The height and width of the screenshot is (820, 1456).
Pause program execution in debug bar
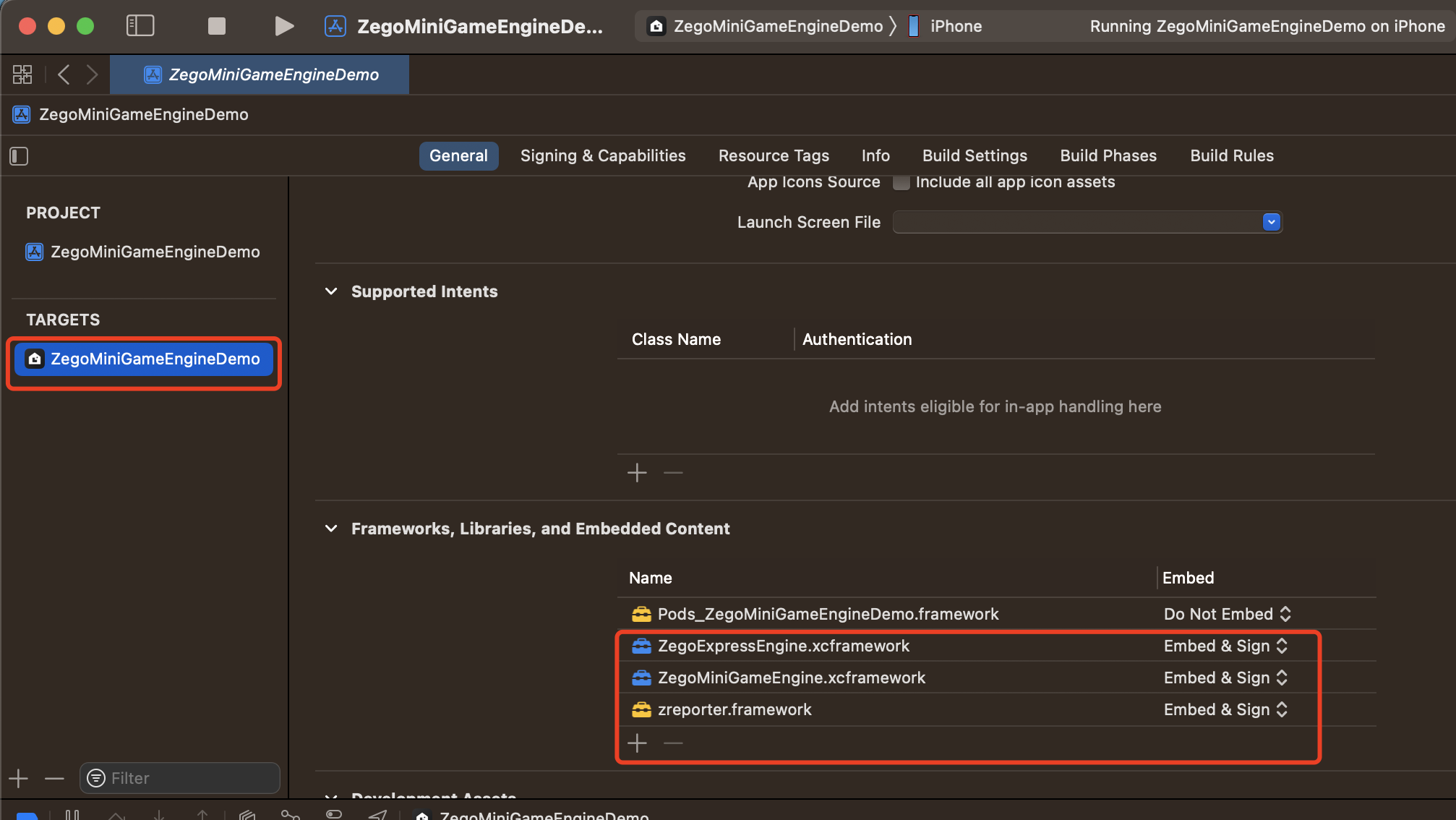(72, 814)
